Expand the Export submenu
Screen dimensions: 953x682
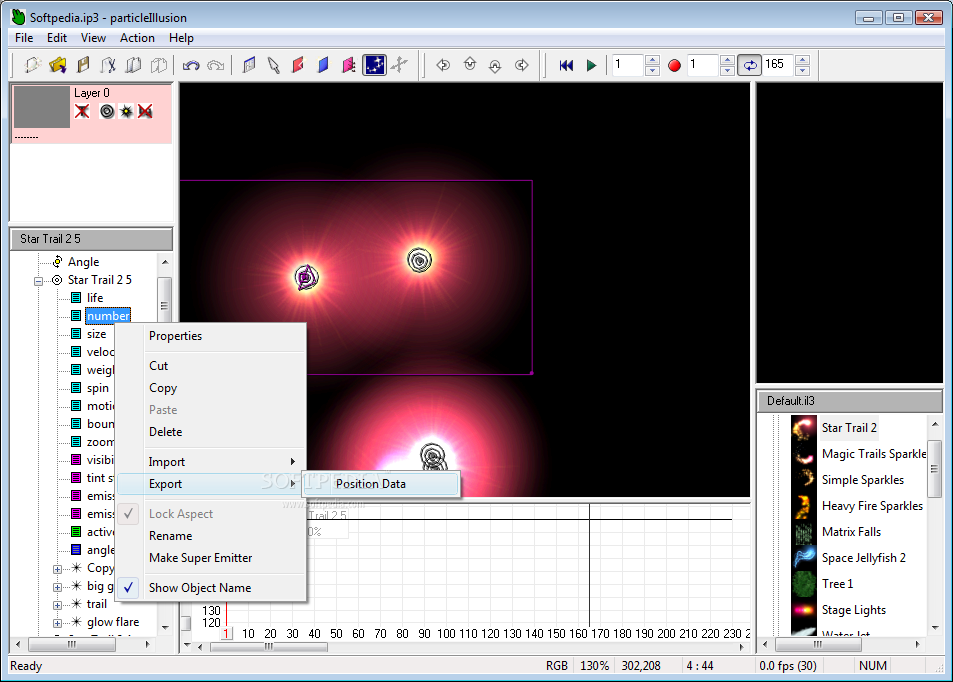point(211,484)
